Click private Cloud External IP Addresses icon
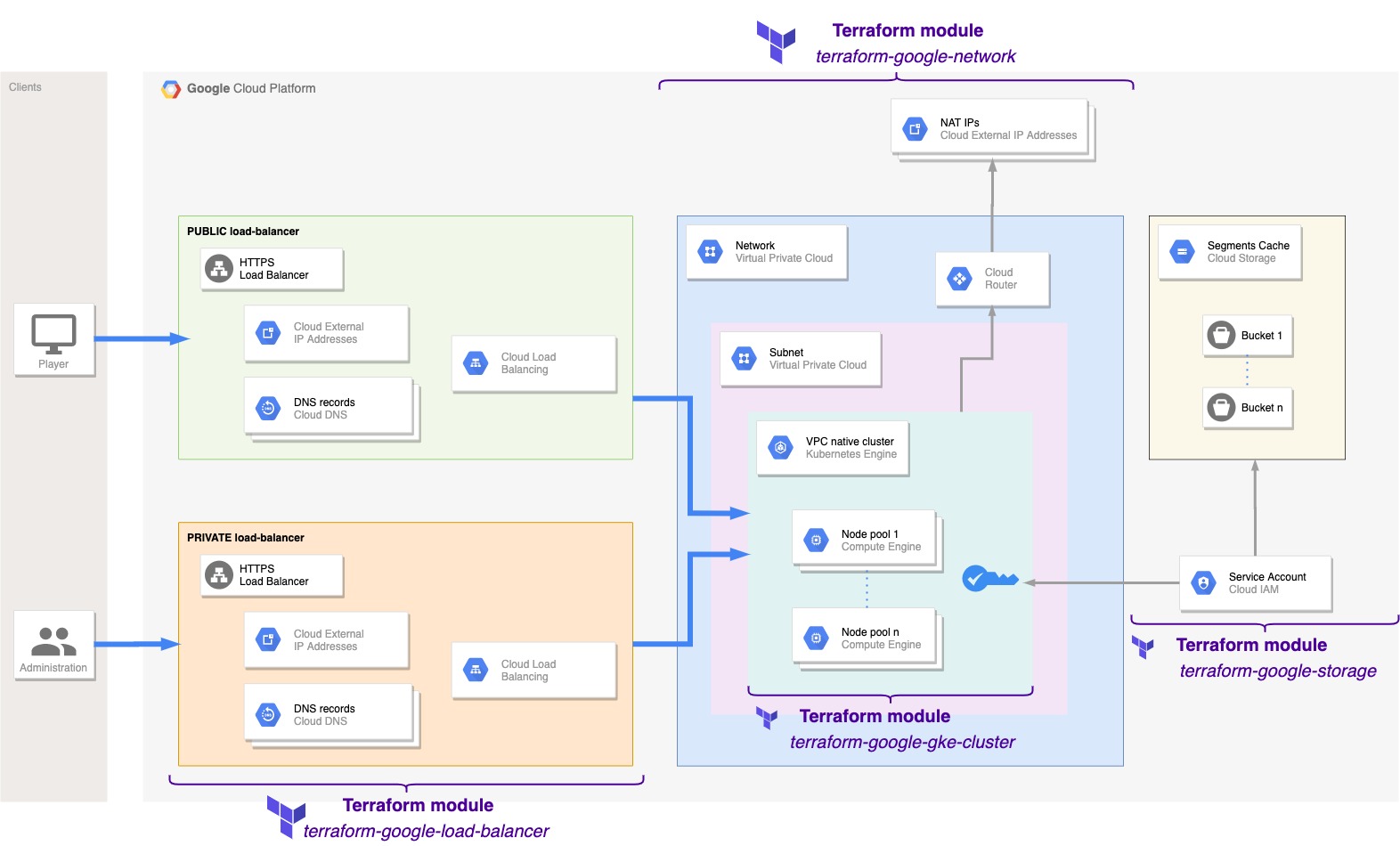 tap(268, 639)
